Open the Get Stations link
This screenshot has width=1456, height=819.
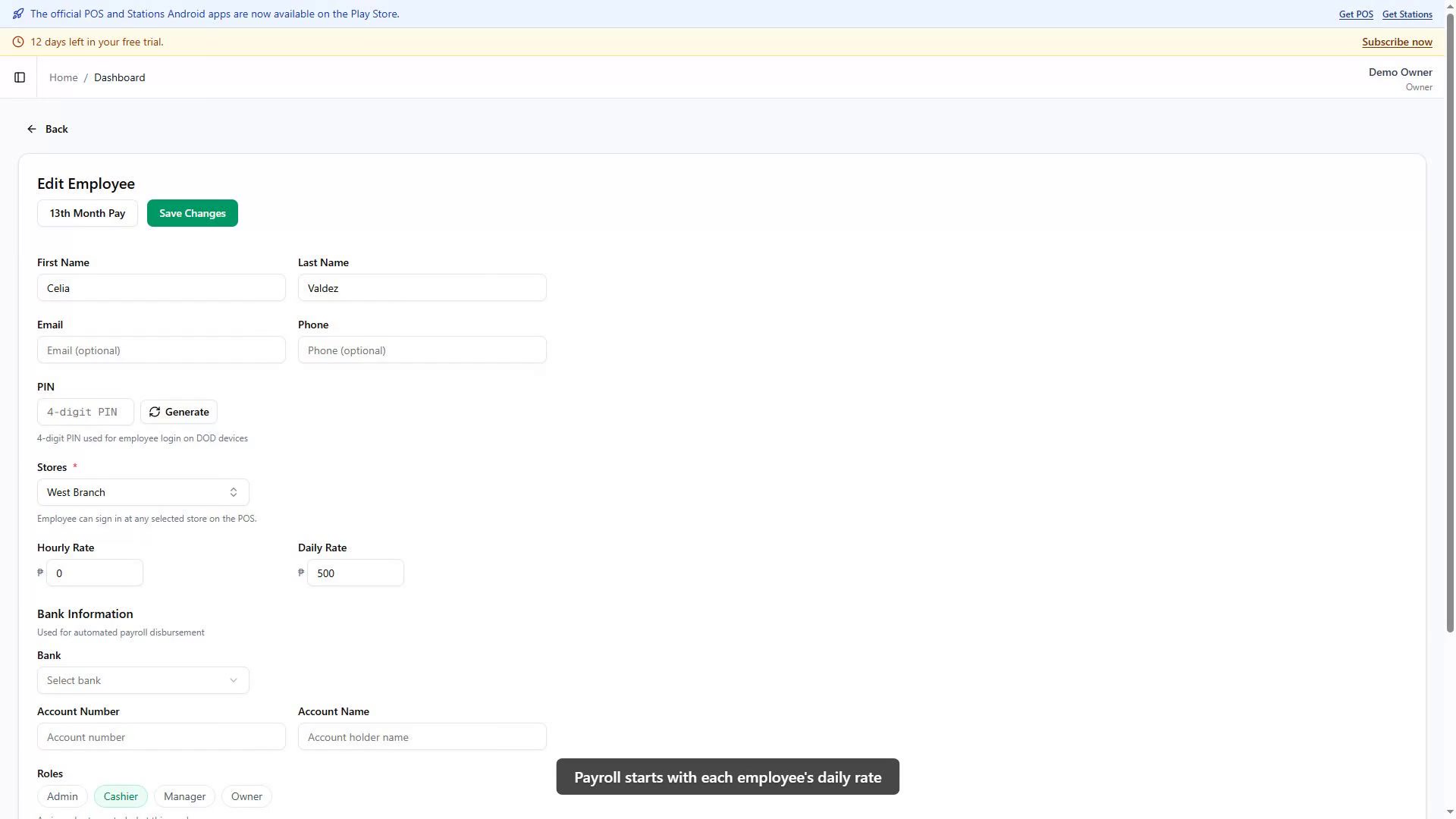click(1407, 14)
